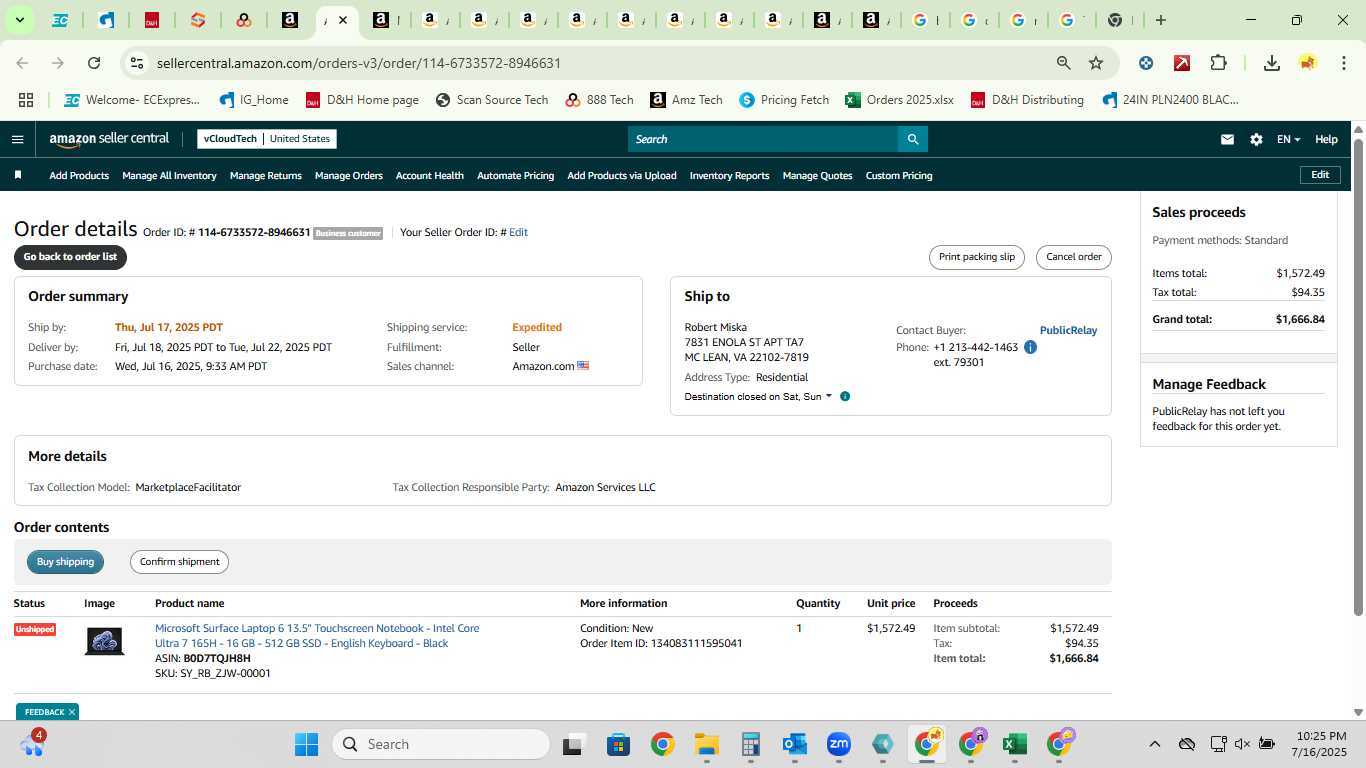Open the Pricing Fetch bookmark

[x=784, y=100]
